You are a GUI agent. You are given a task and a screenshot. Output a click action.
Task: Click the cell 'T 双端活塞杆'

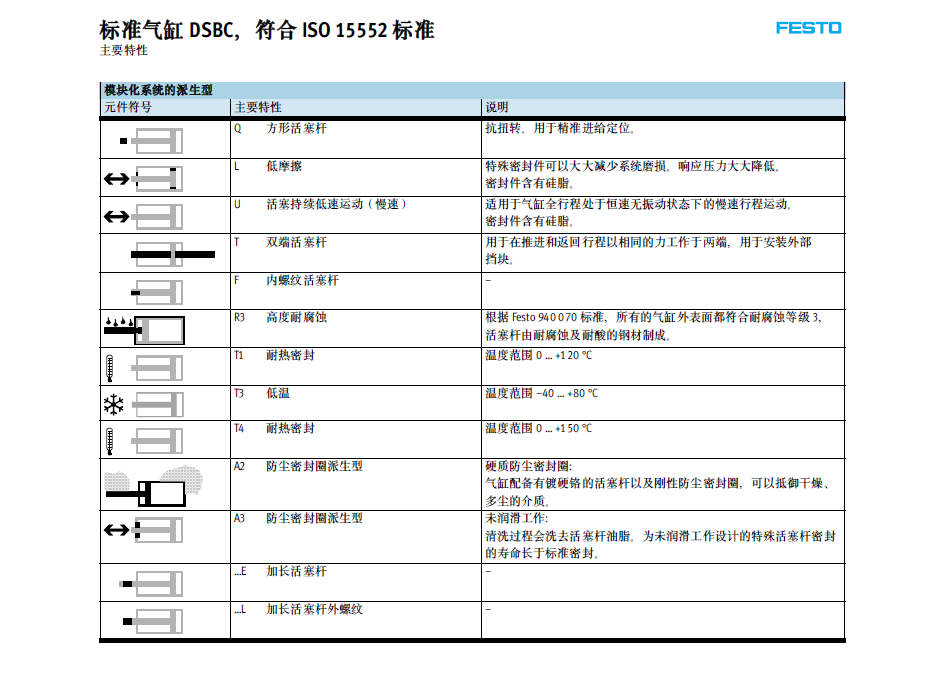pos(280,242)
